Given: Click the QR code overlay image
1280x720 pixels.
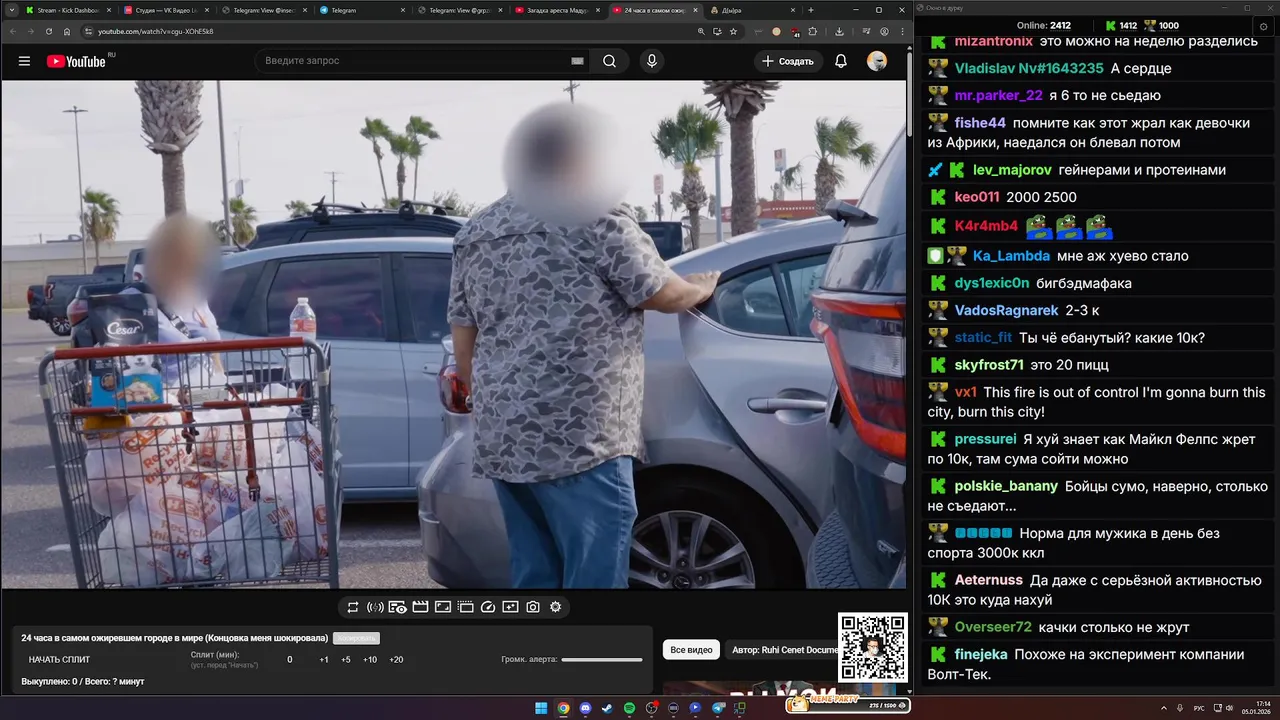Looking at the screenshot, I should click(x=873, y=648).
